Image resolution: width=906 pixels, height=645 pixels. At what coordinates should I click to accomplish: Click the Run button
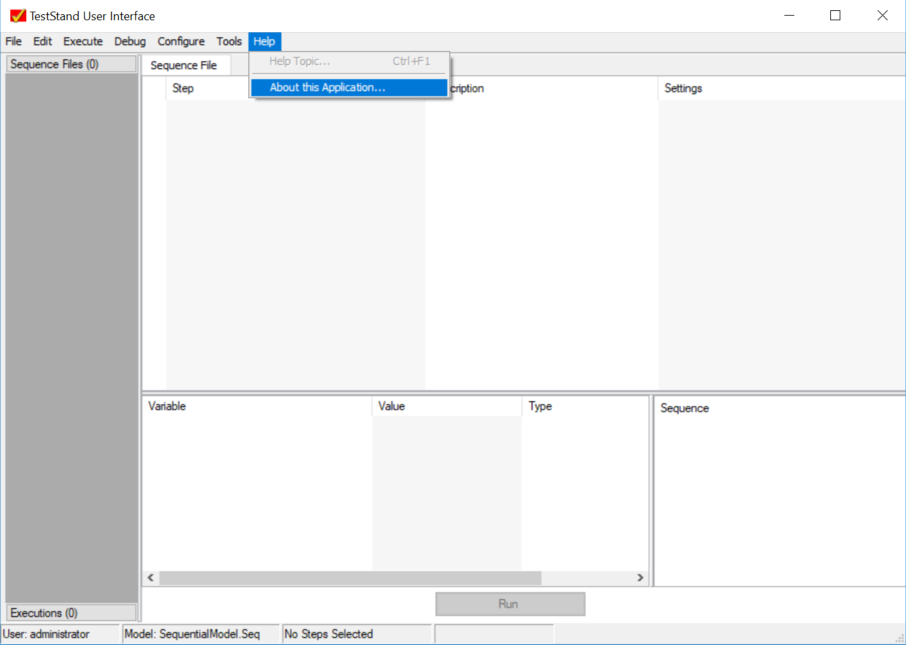[510, 604]
